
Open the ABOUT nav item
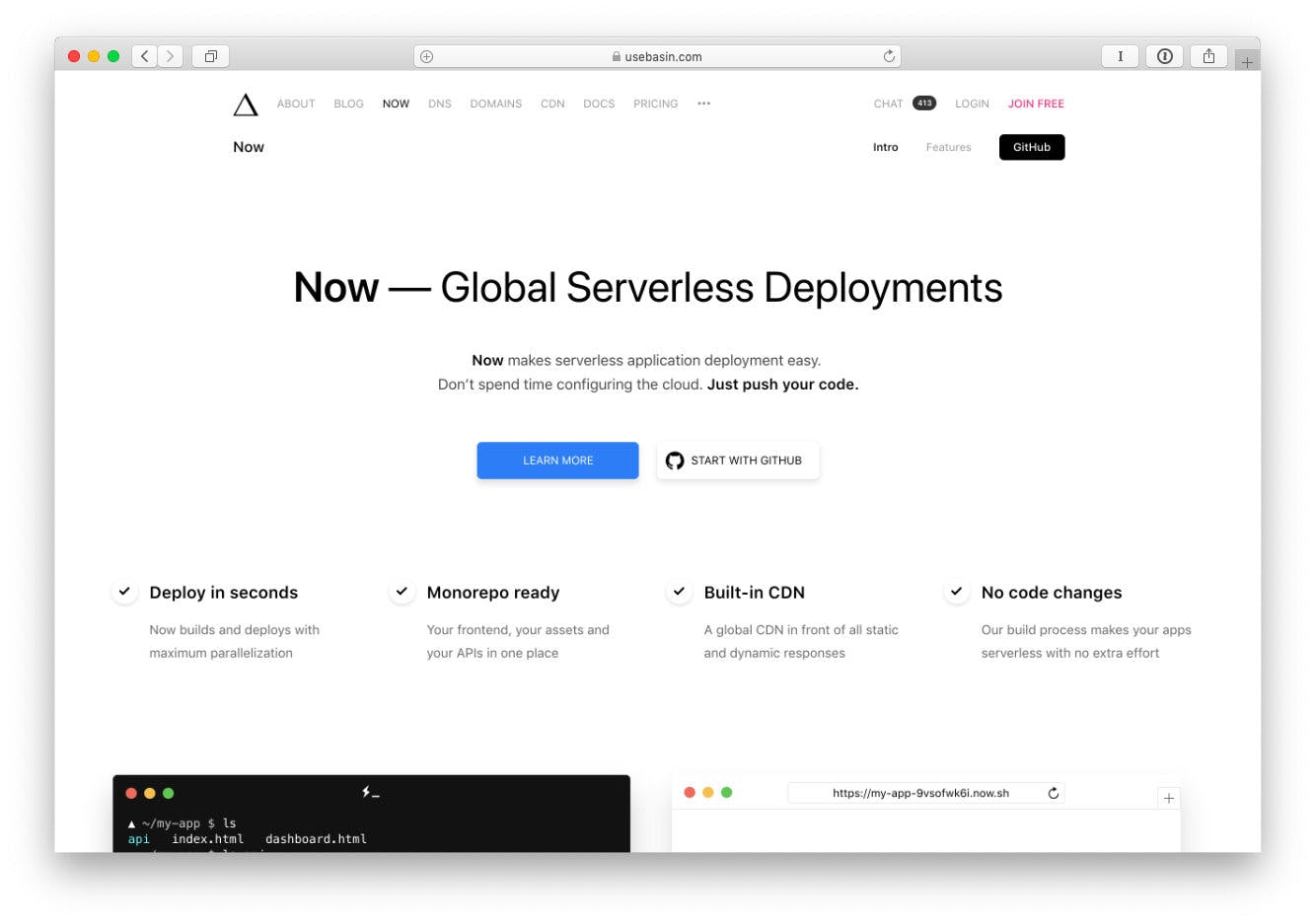[296, 104]
